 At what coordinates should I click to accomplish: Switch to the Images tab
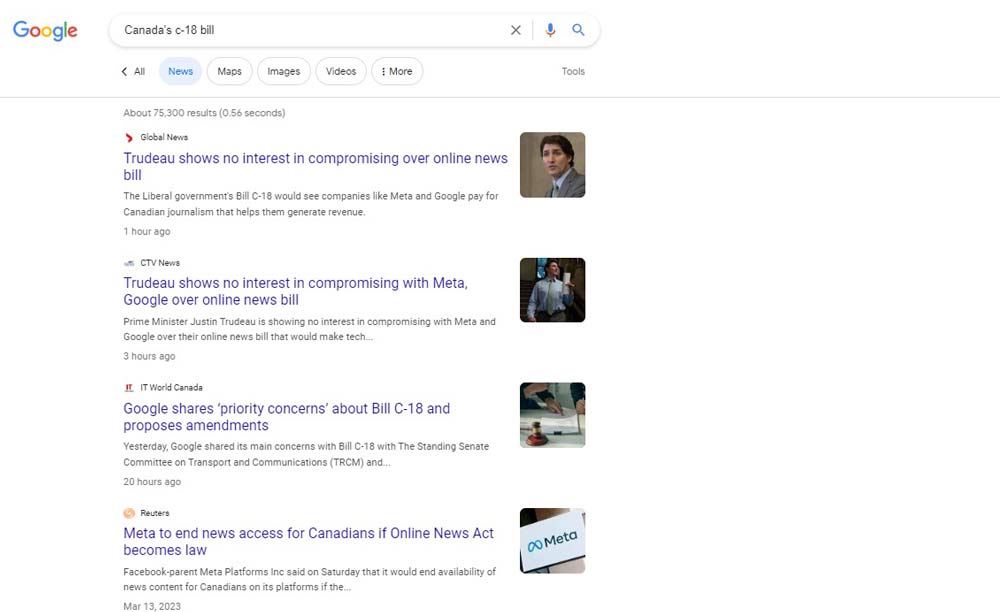click(x=284, y=71)
